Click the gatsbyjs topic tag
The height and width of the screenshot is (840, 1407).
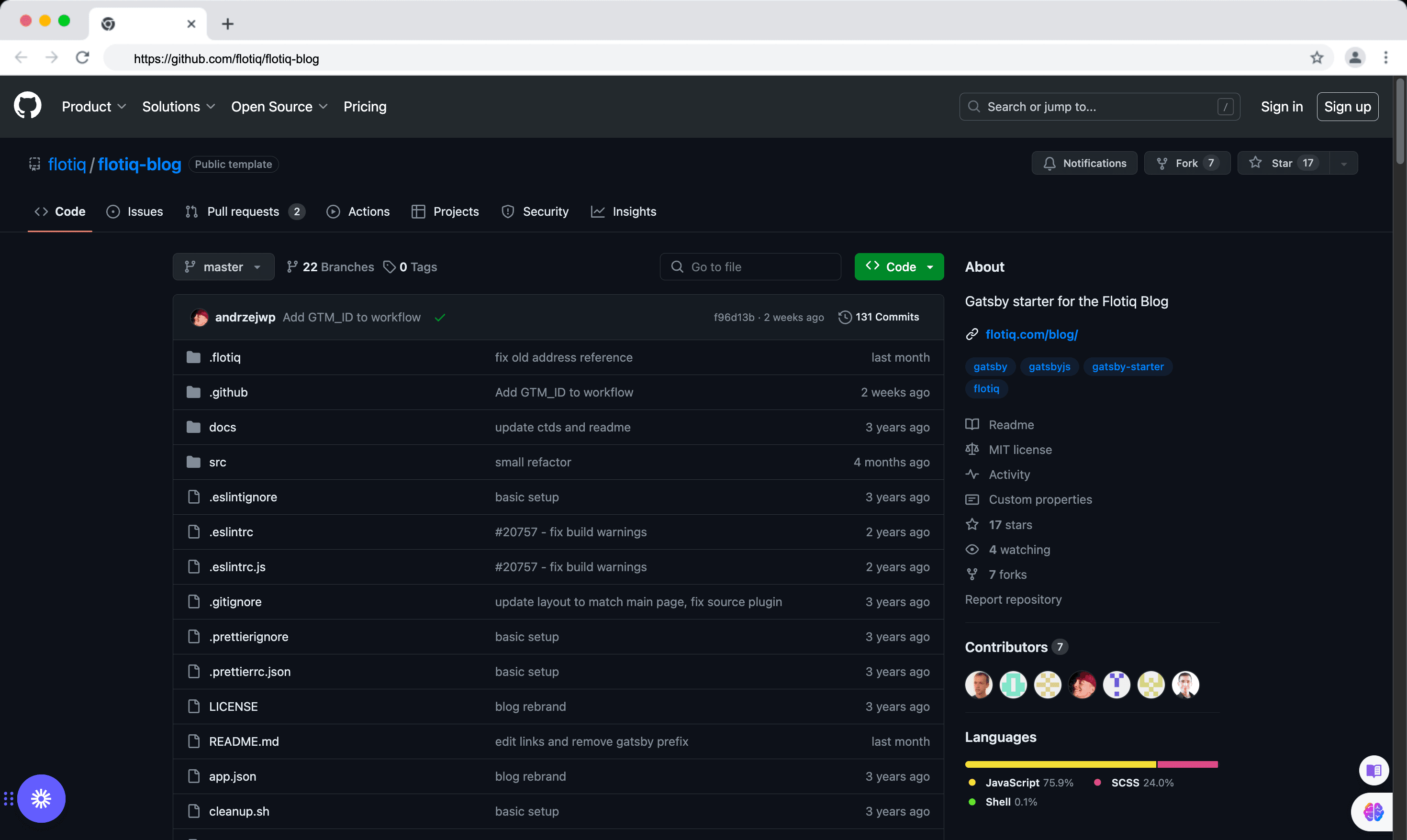point(1049,367)
